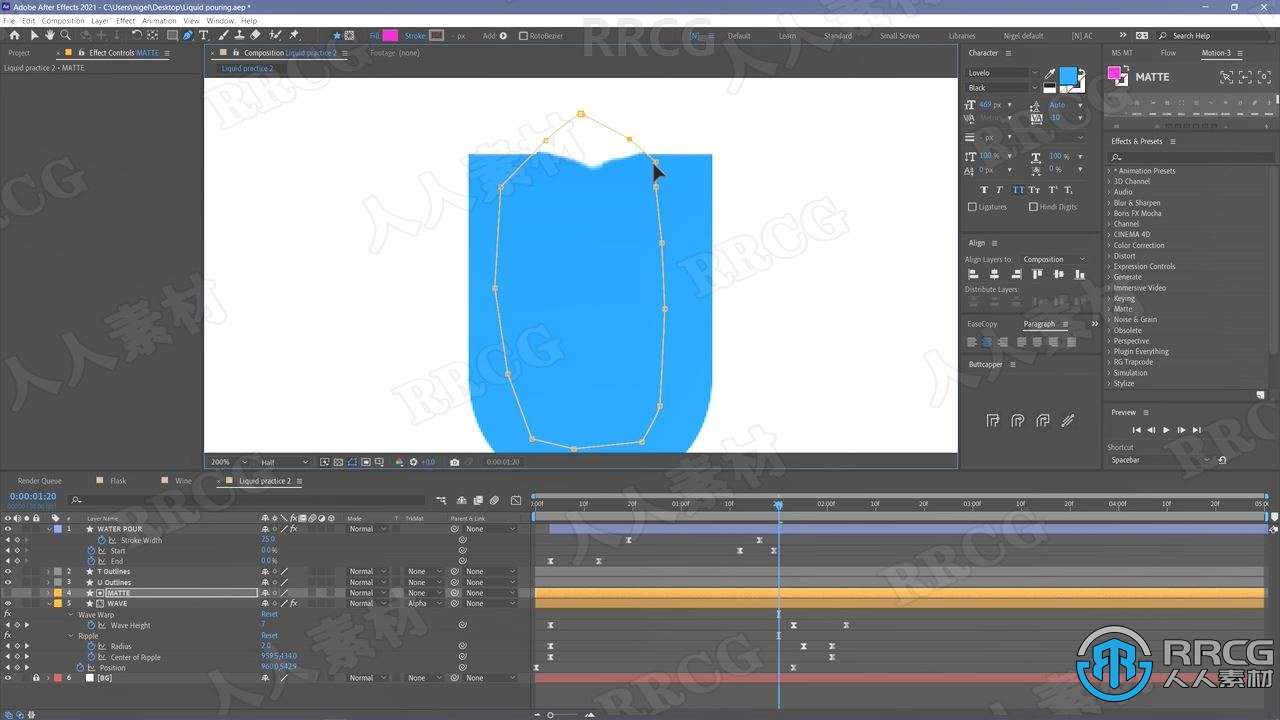Select the Type tool
The width and height of the screenshot is (1280, 720).
pos(204,35)
